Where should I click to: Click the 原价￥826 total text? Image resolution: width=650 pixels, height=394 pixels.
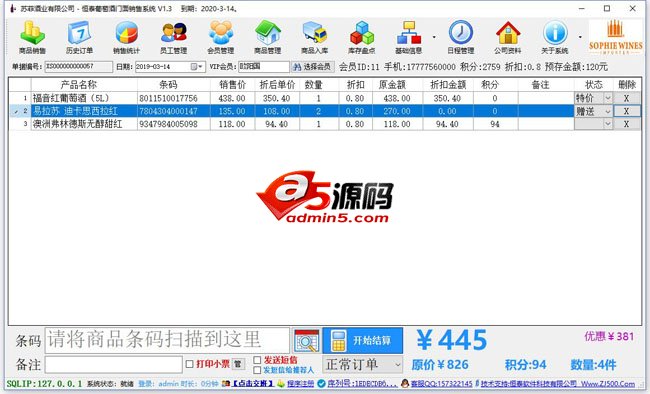440,365
